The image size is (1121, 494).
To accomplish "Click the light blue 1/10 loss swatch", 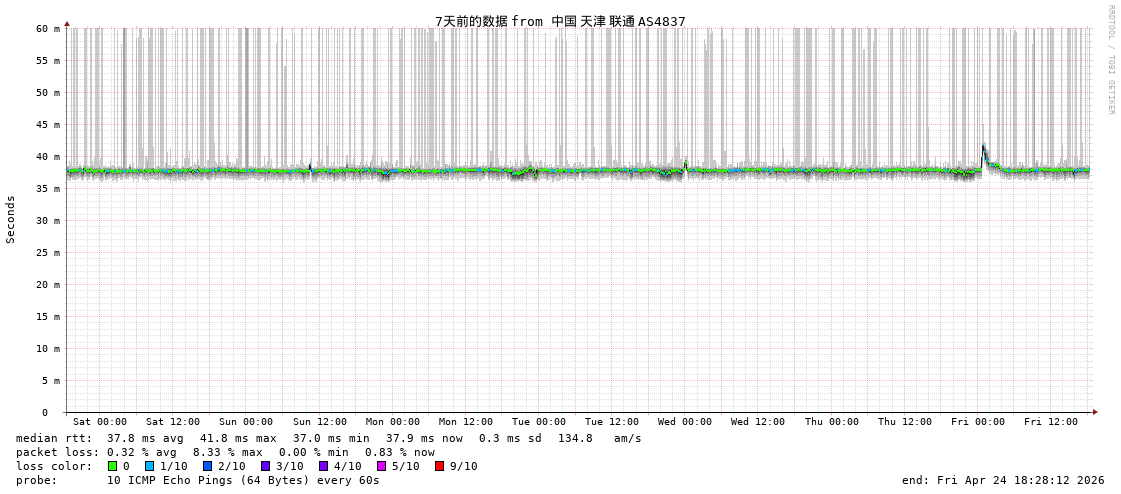I will pos(150,466).
